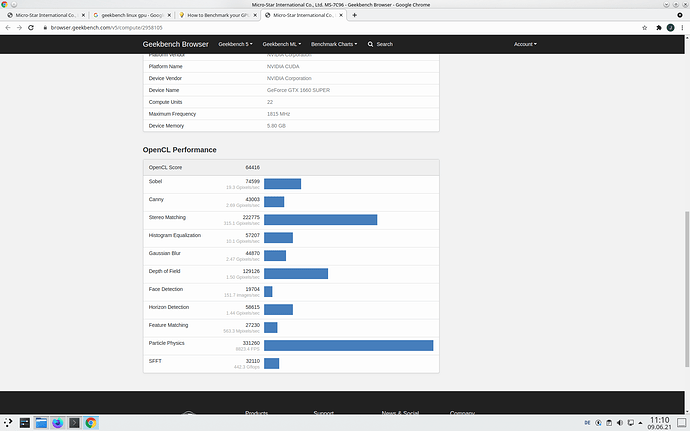This screenshot has width=690, height=431.
Task: Click the Chrome taskbar icon
Action: 91,423
